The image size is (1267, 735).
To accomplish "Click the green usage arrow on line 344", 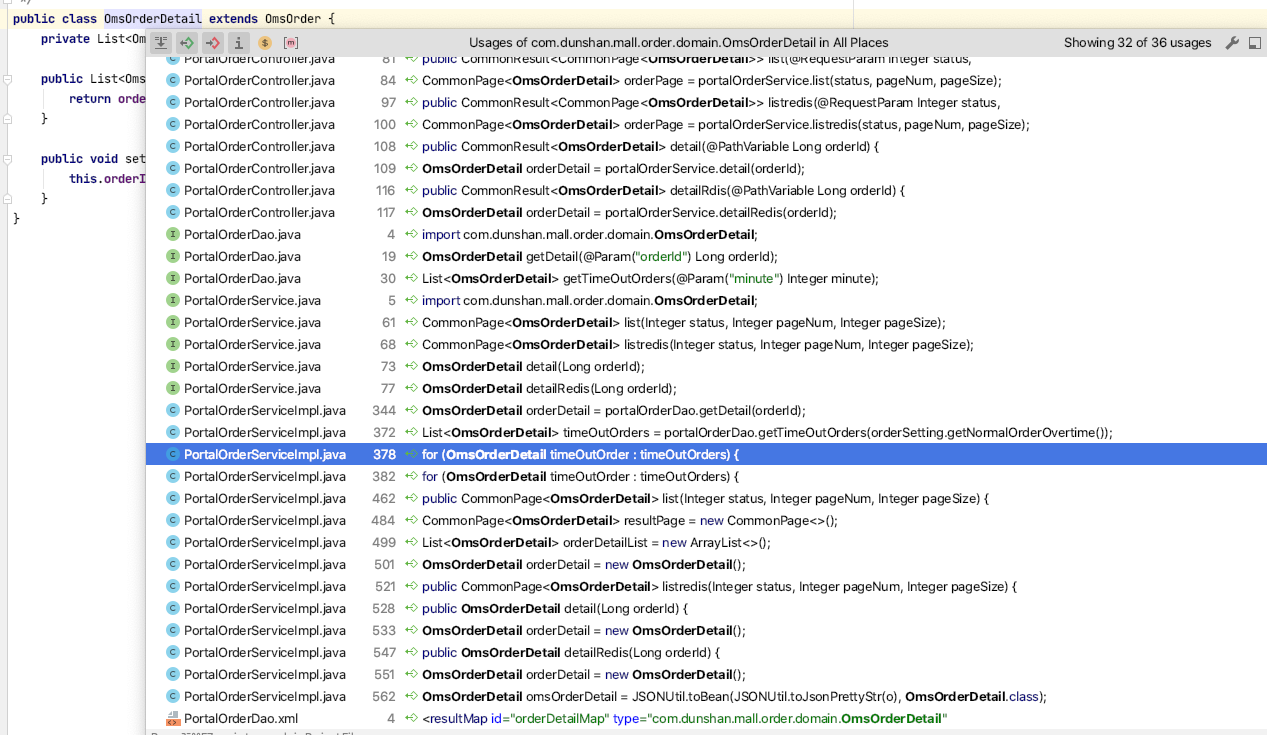I will pos(410,410).
